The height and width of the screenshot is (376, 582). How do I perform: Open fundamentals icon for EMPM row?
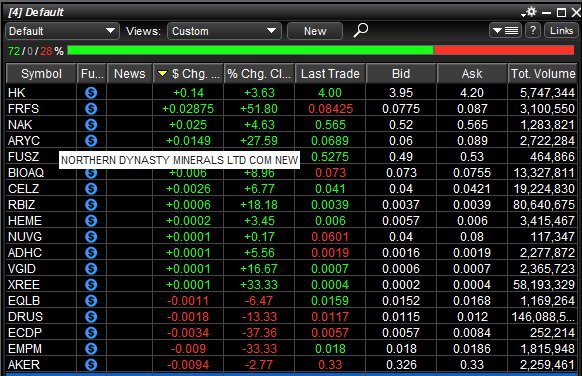click(91, 348)
